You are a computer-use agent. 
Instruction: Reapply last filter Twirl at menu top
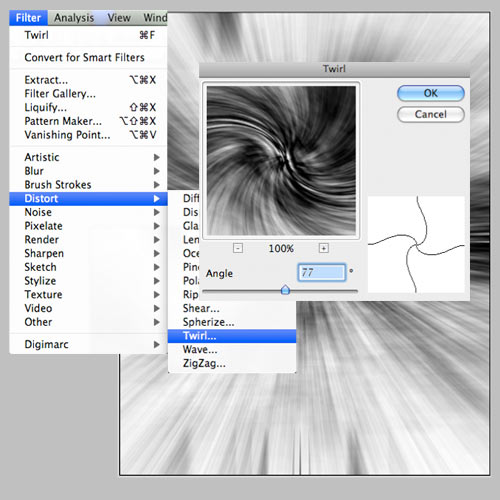[x=88, y=35]
